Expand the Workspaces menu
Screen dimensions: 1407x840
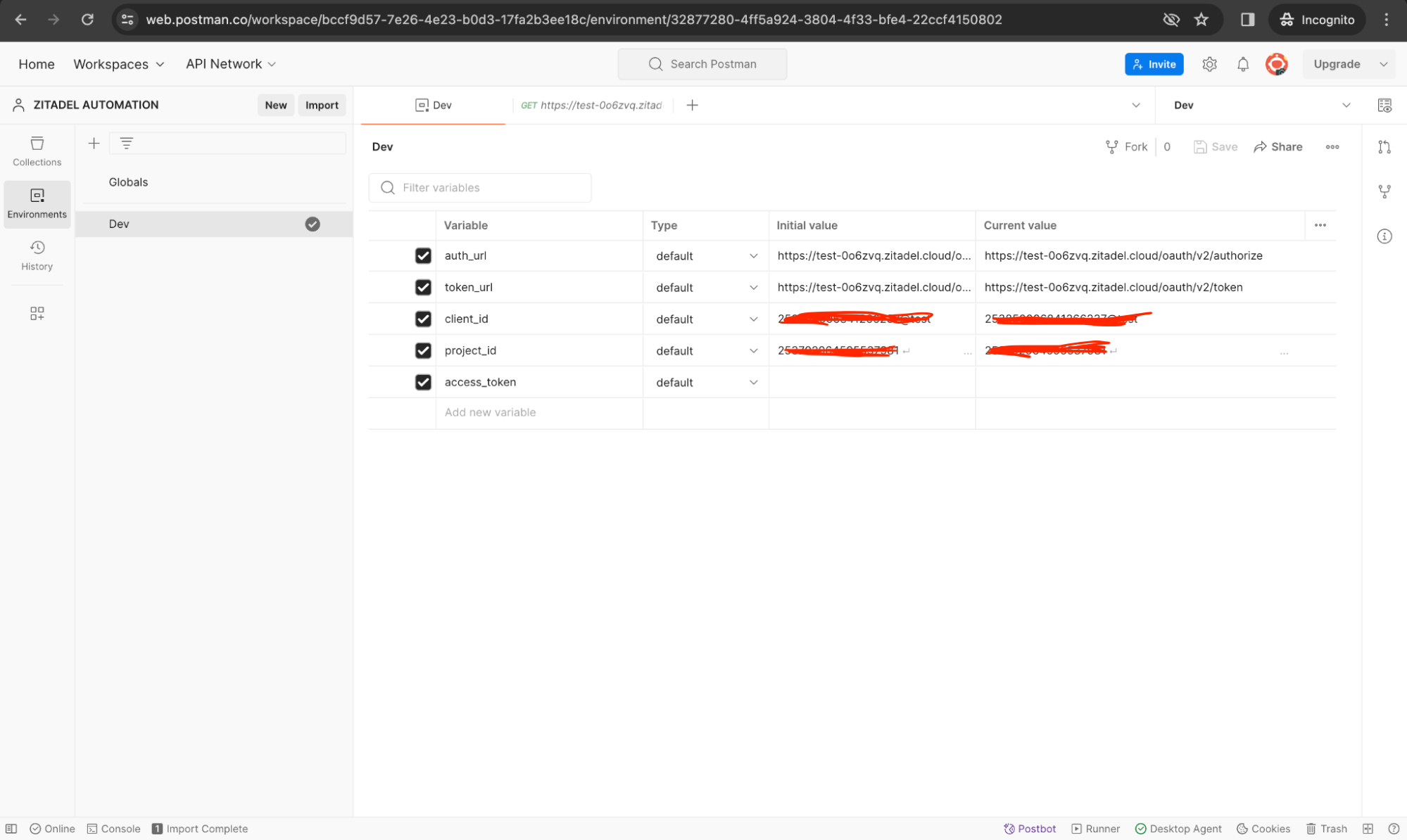coord(118,64)
